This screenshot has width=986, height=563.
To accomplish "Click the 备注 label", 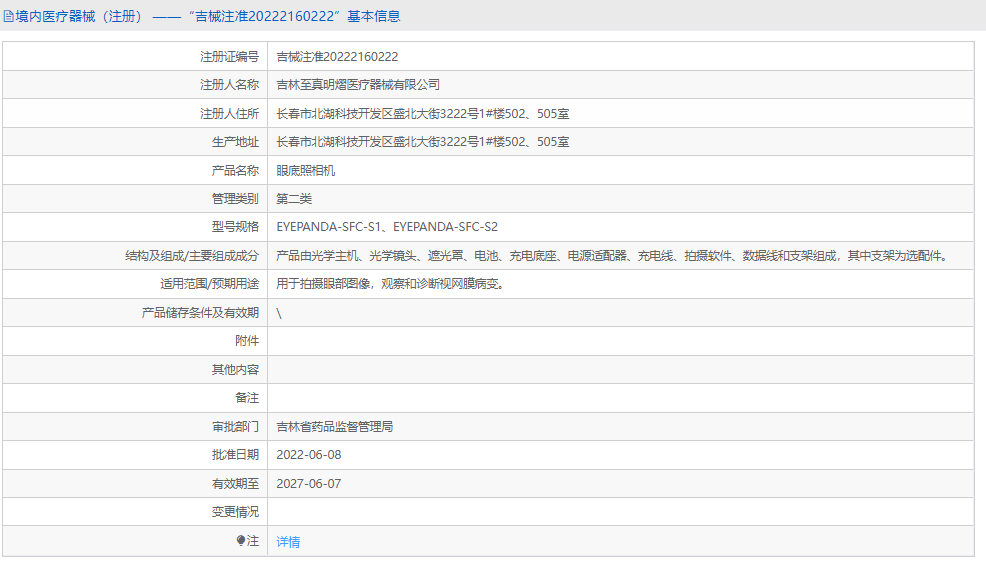I will [247, 398].
